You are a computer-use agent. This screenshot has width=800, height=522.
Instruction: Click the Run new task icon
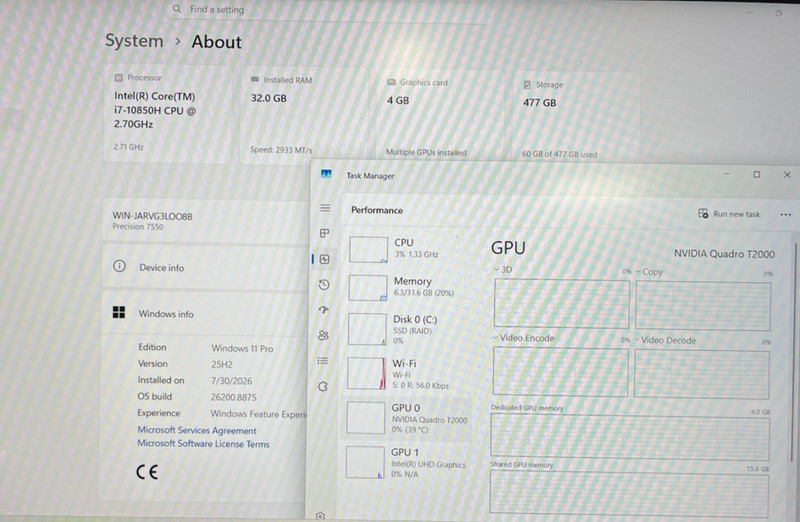click(703, 213)
